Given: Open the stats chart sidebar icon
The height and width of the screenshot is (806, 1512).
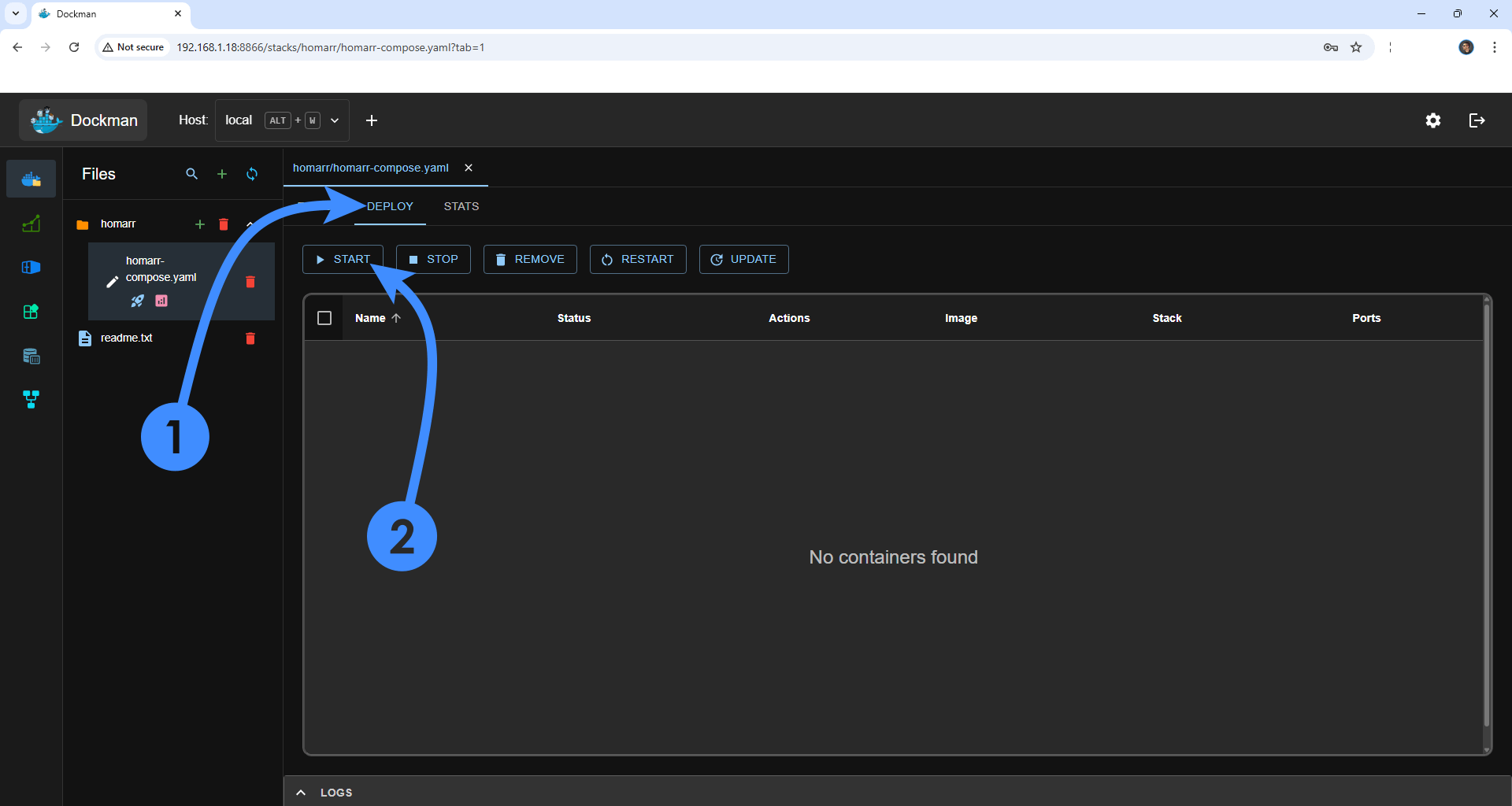Looking at the screenshot, I should click(x=31, y=224).
